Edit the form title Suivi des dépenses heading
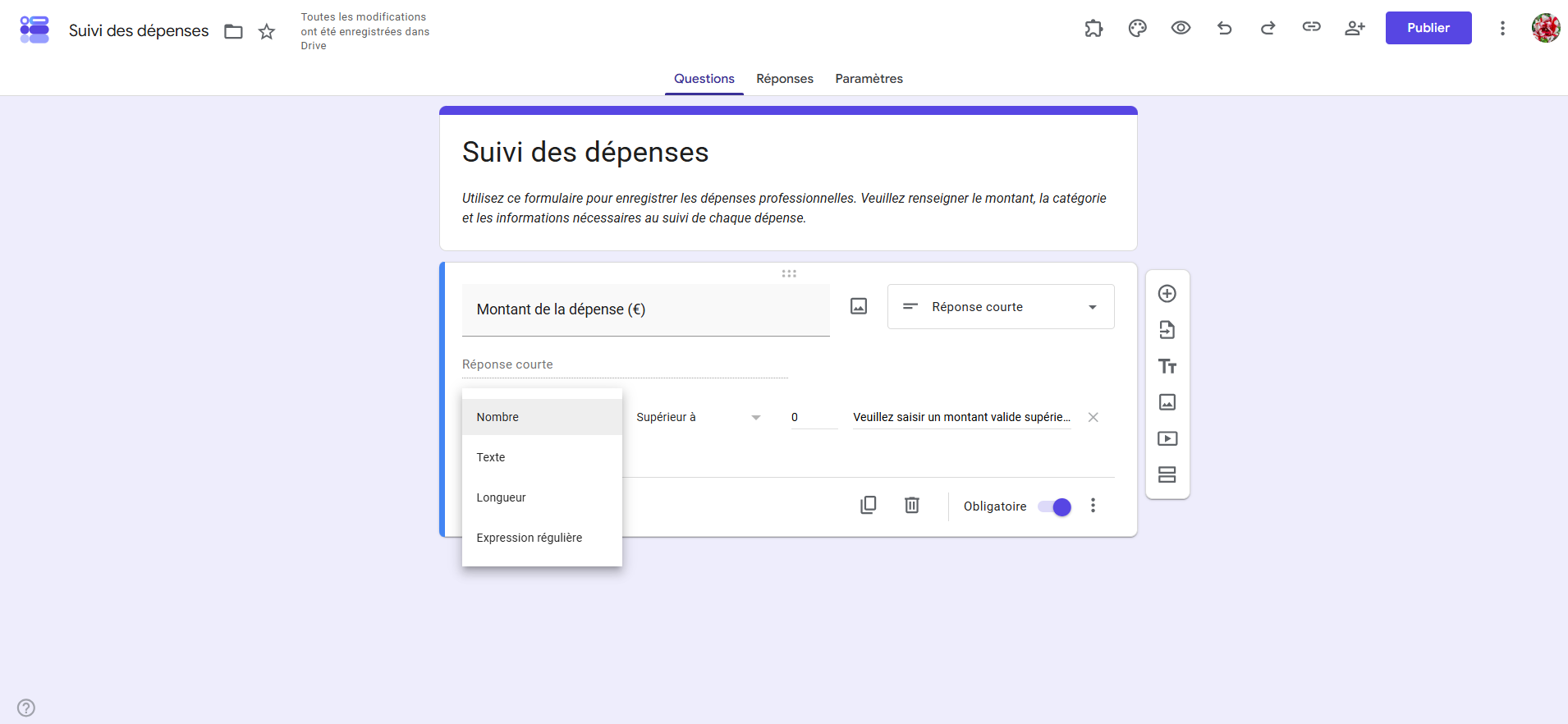This screenshot has width=1568, height=724. click(x=585, y=152)
